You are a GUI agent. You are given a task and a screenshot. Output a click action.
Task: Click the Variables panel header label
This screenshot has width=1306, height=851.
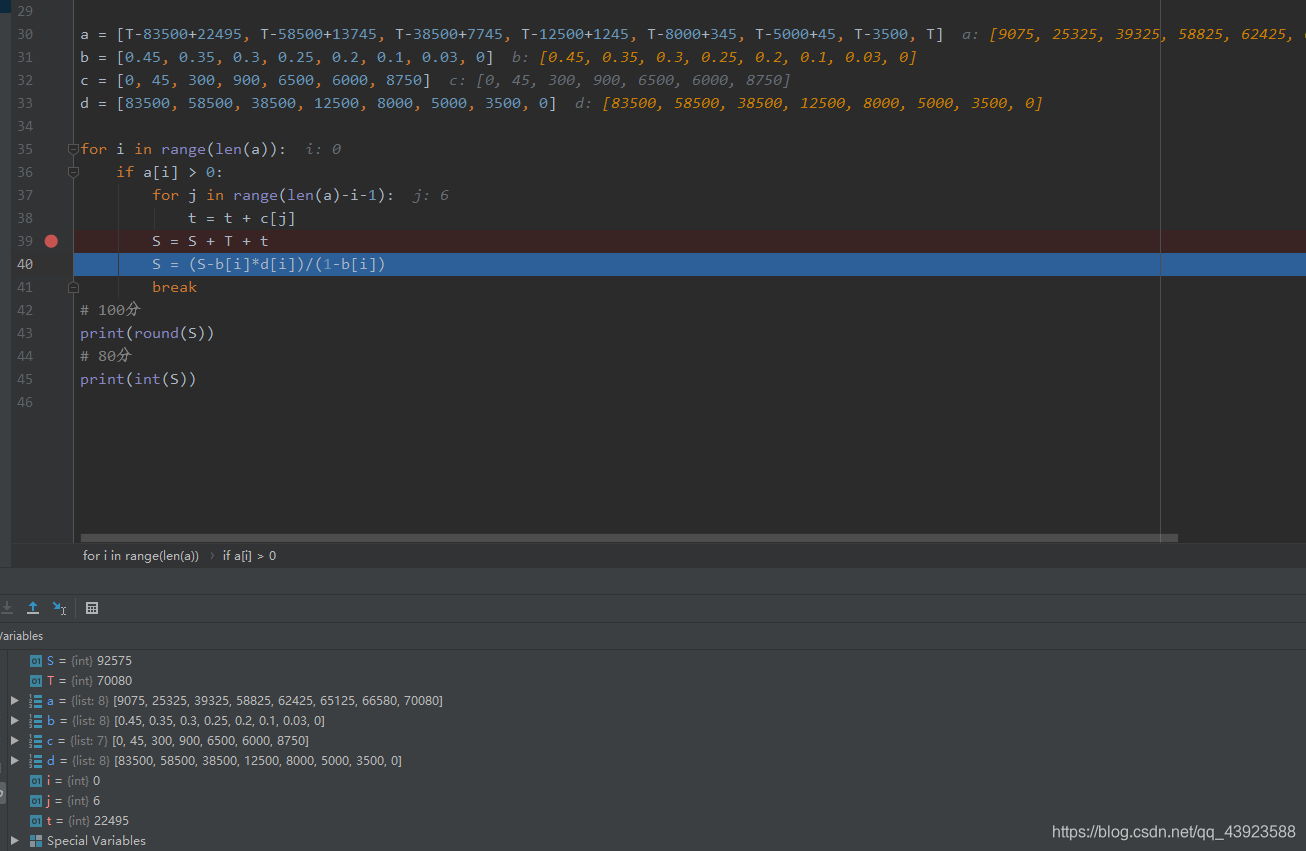click(x=21, y=636)
